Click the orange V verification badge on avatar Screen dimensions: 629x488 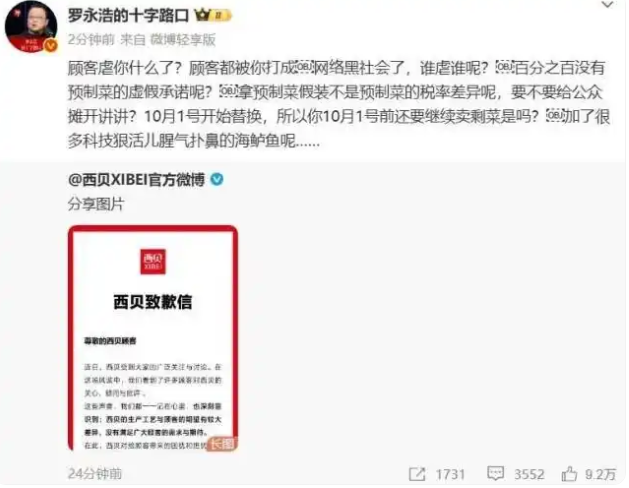pos(51,45)
